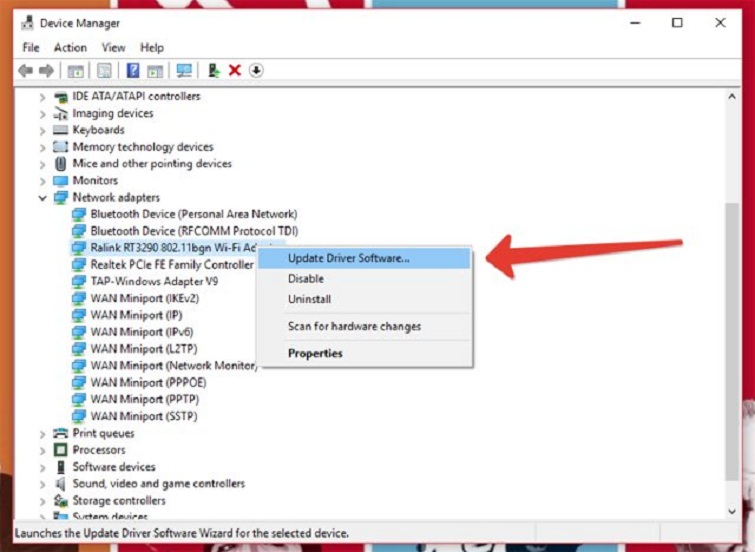Click the Scan for hardware changes monitor icon

(x=184, y=70)
